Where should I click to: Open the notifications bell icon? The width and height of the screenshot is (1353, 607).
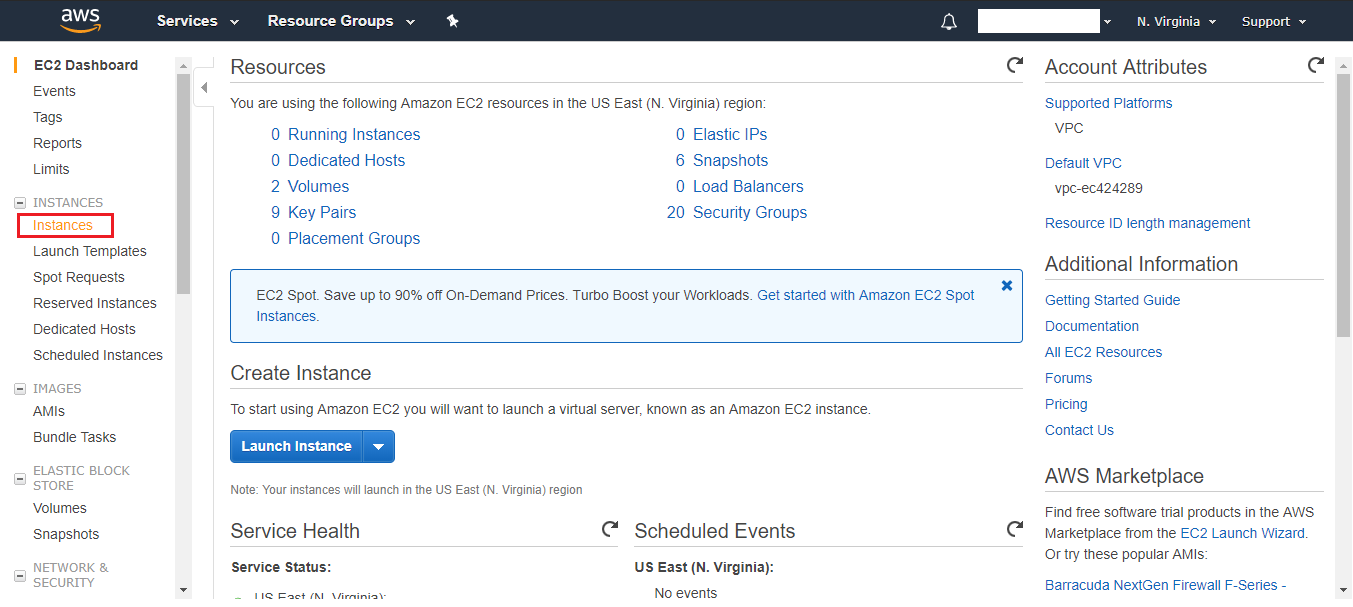click(x=949, y=22)
